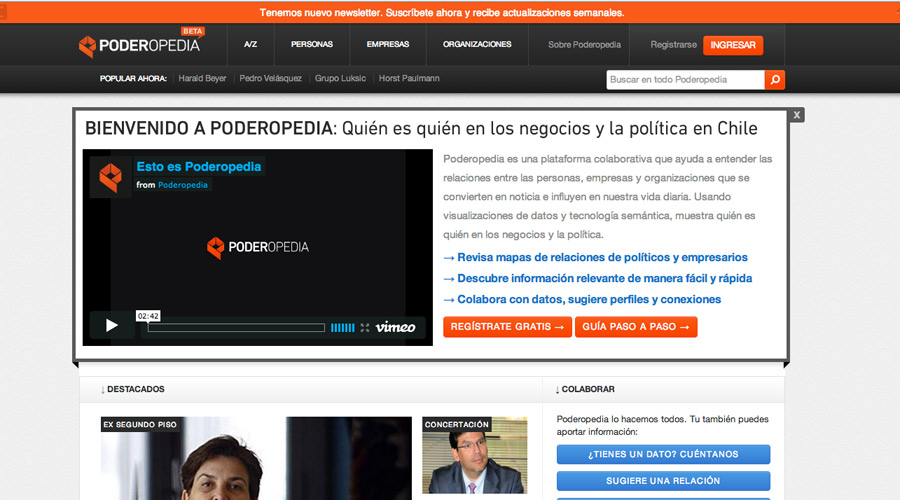This screenshot has height=500, width=900.
Task: Click the BETA badge on logo
Action: [x=193, y=31]
